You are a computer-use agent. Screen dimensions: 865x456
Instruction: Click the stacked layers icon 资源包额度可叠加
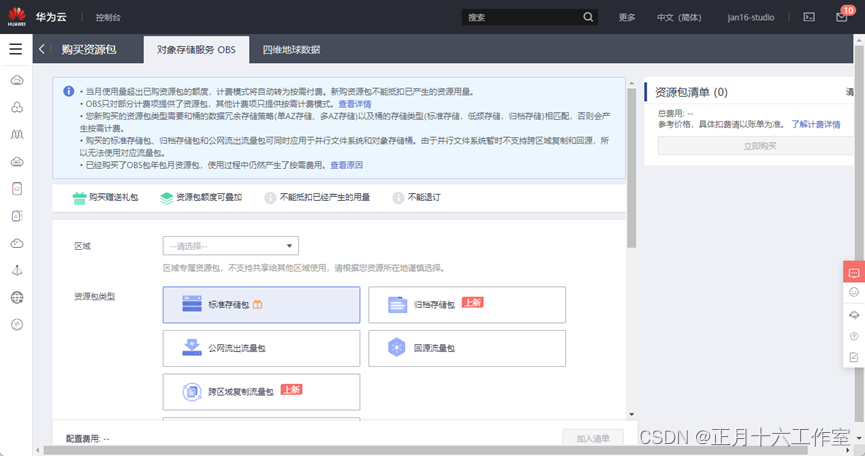(x=167, y=198)
